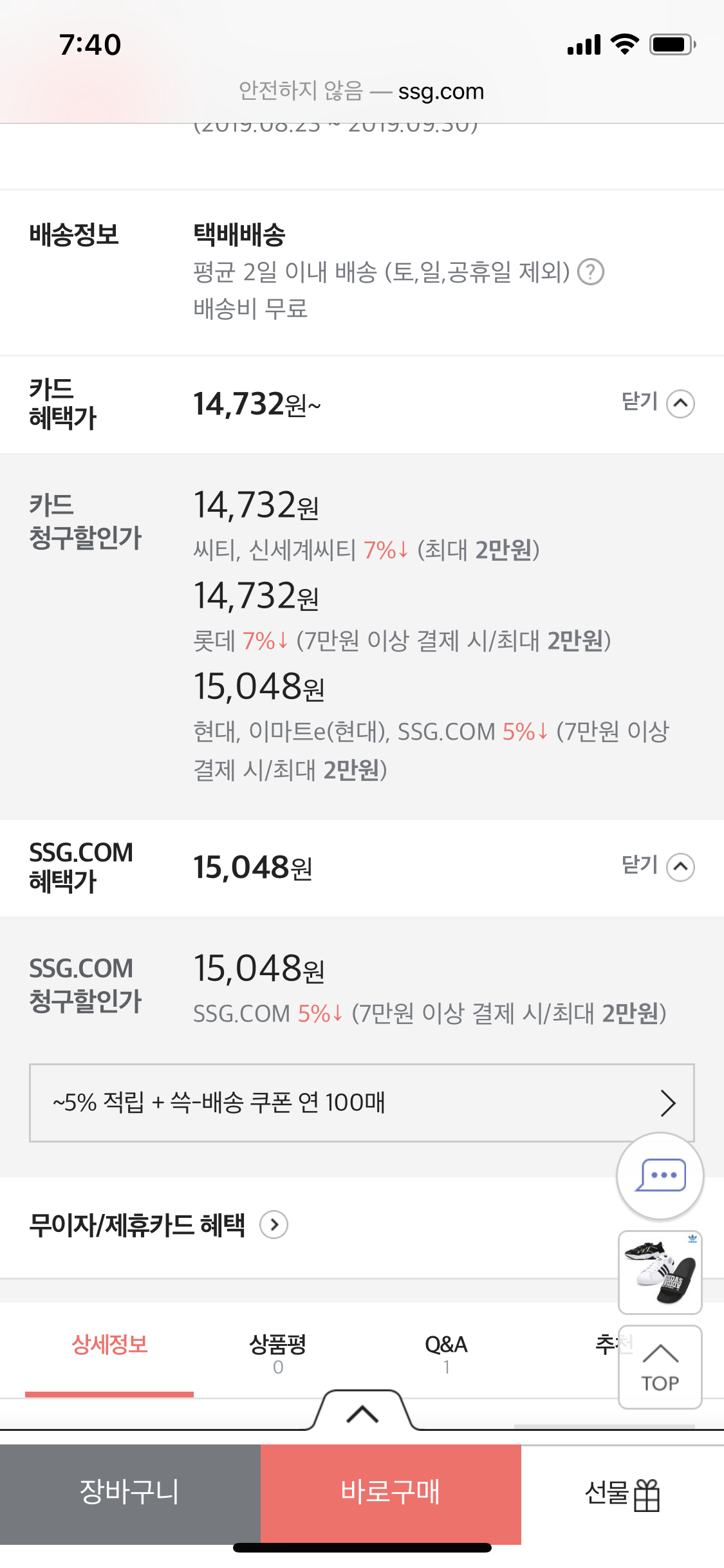Expand the bottom purchase options handle
Image resolution: width=724 pixels, height=1568 pixels.
coord(362,1414)
